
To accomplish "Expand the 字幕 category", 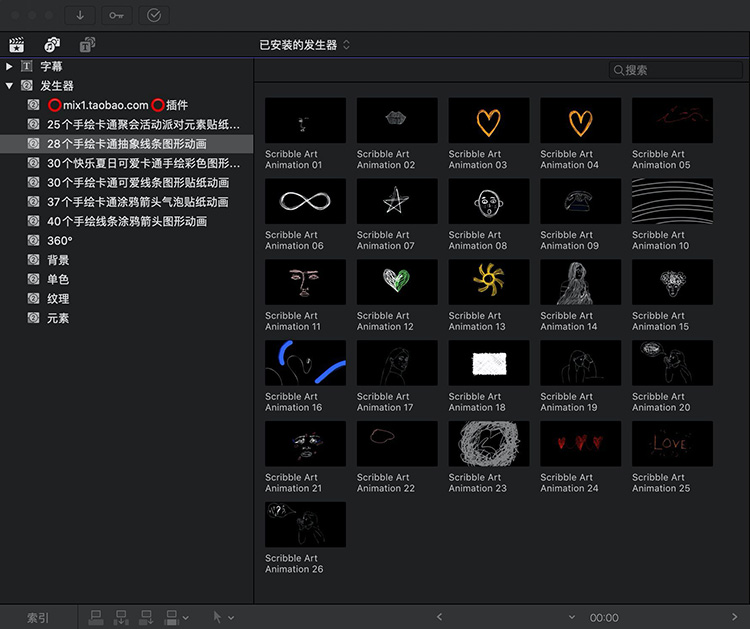I will [x=9, y=66].
